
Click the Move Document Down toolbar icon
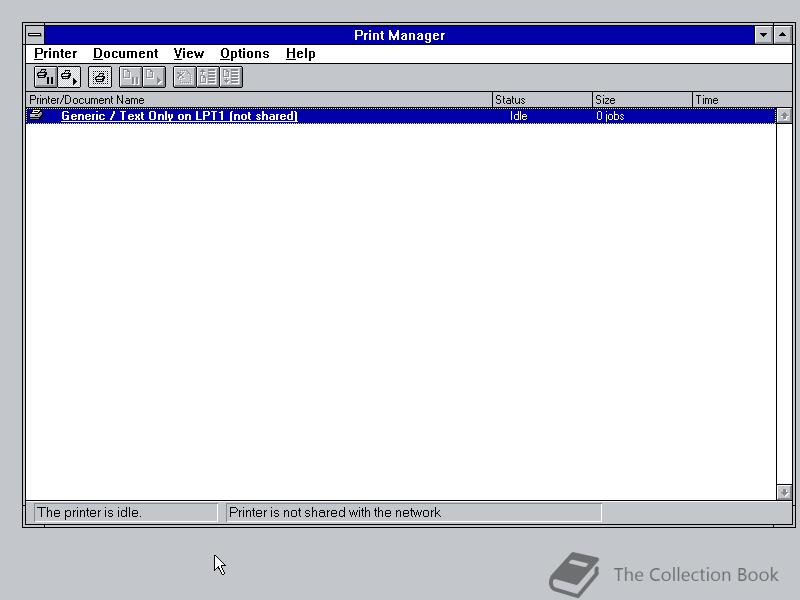[x=231, y=77]
